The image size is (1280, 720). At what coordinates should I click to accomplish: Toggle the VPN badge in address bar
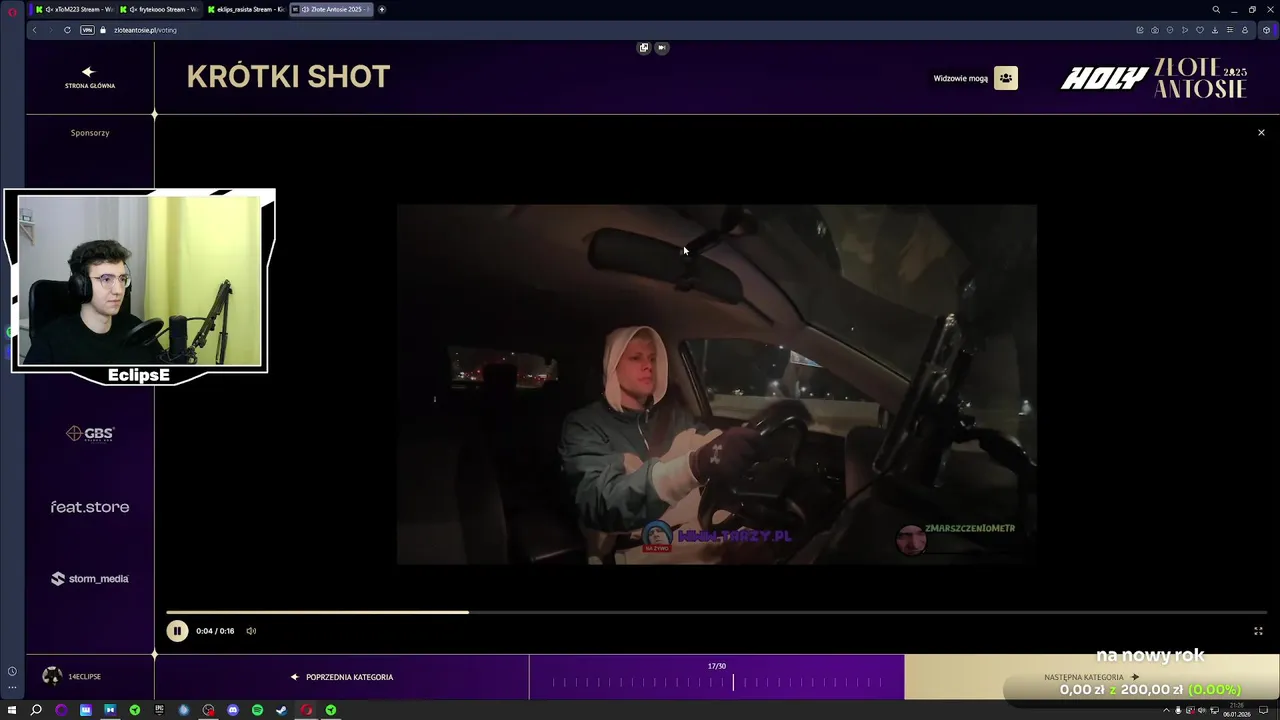(x=87, y=30)
